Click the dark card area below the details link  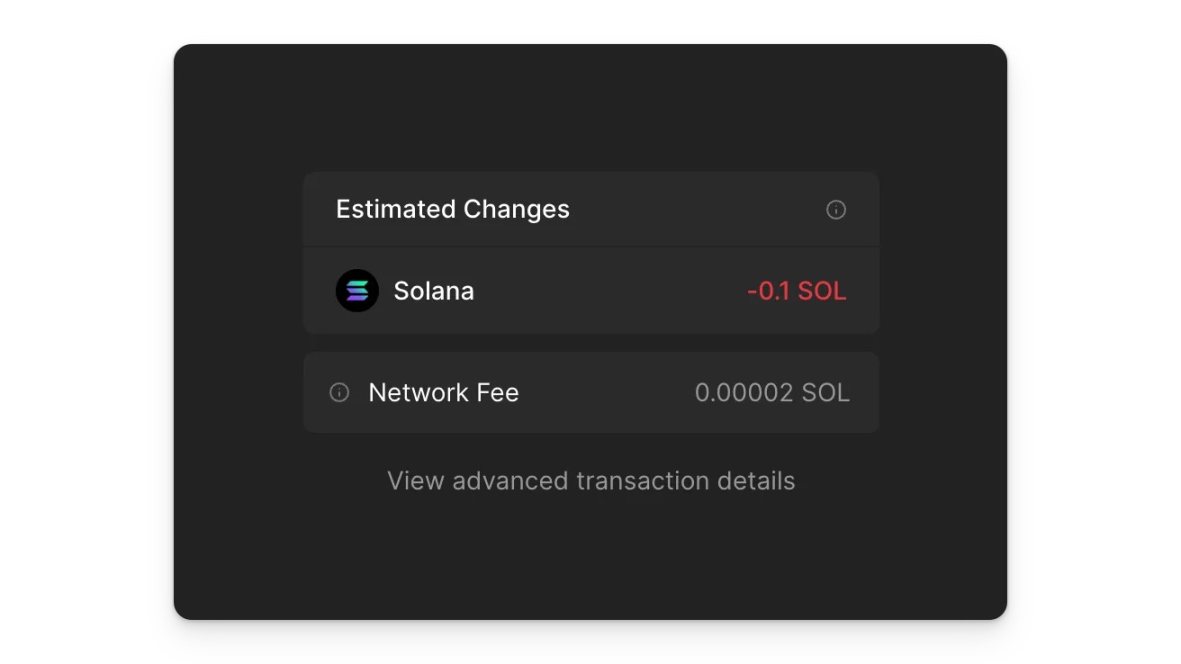tap(590, 560)
